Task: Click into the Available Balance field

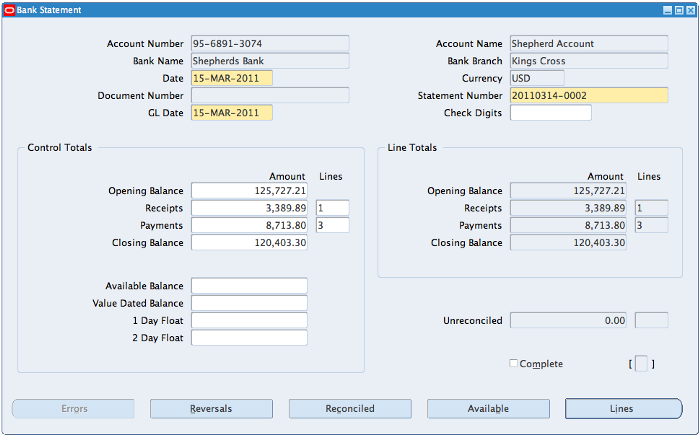Action: (249, 286)
